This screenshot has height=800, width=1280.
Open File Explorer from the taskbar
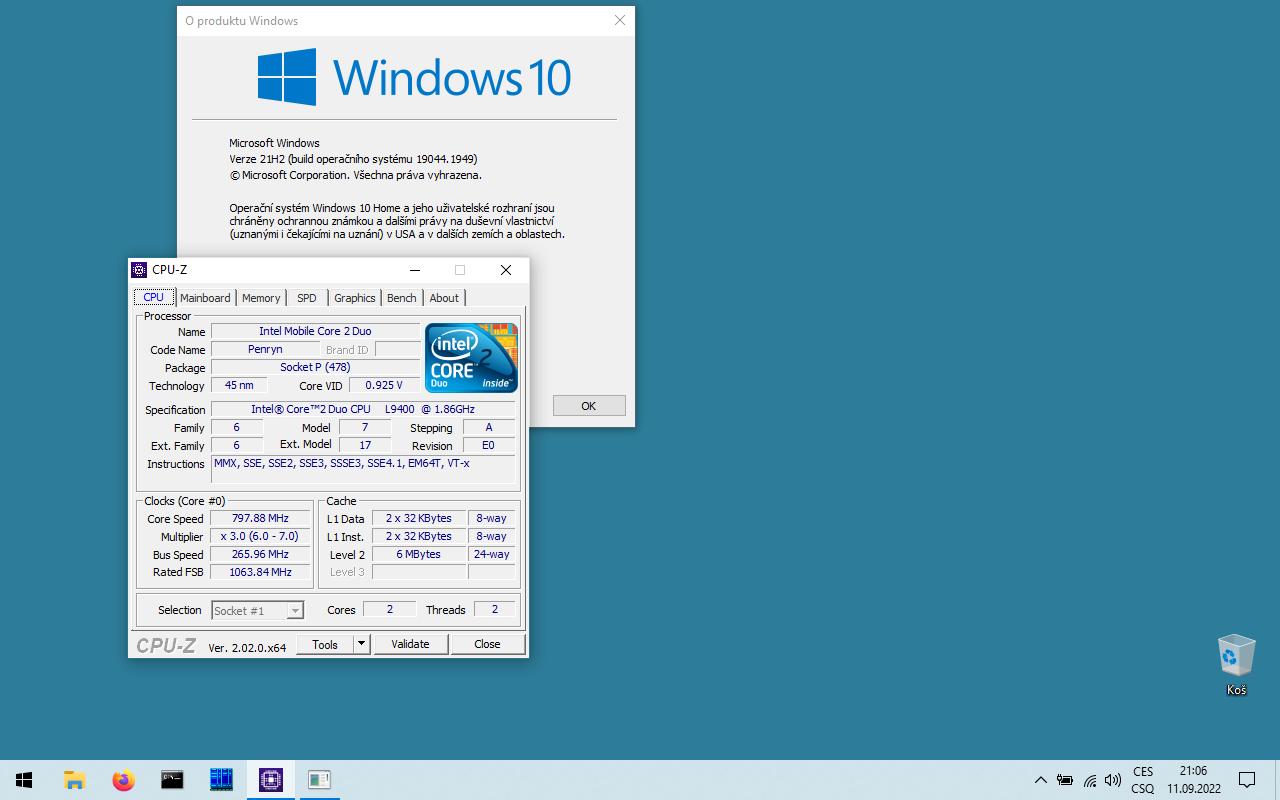(x=74, y=780)
